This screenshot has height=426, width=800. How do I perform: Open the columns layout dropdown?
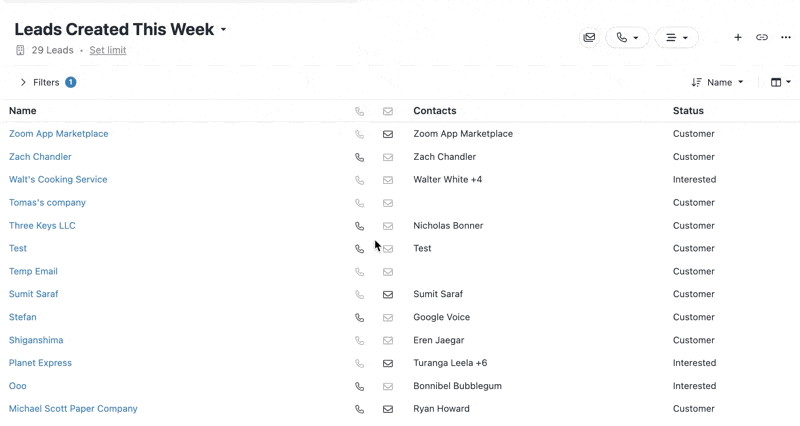(781, 82)
